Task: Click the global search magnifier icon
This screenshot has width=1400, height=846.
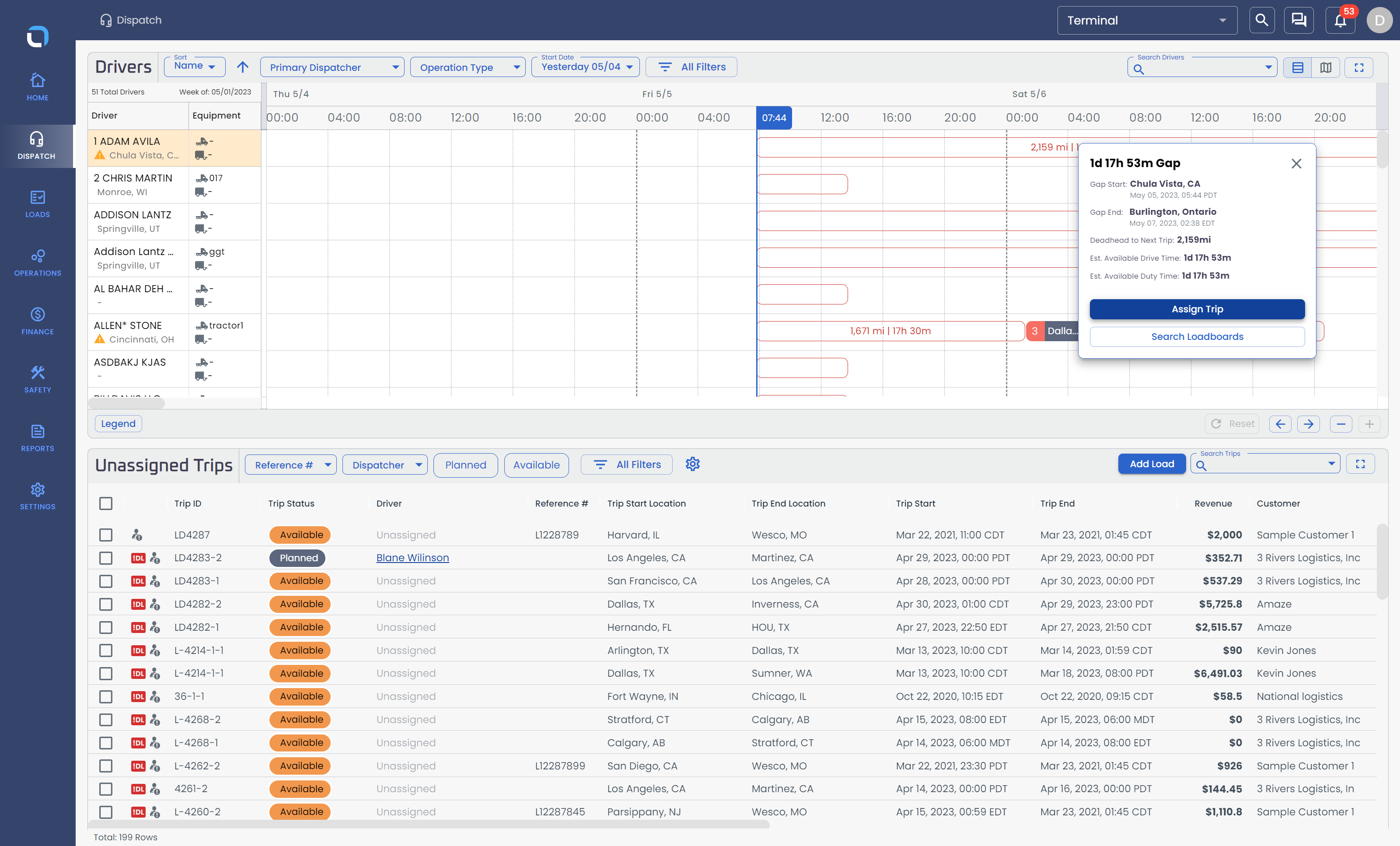Action: coord(1261,21)
